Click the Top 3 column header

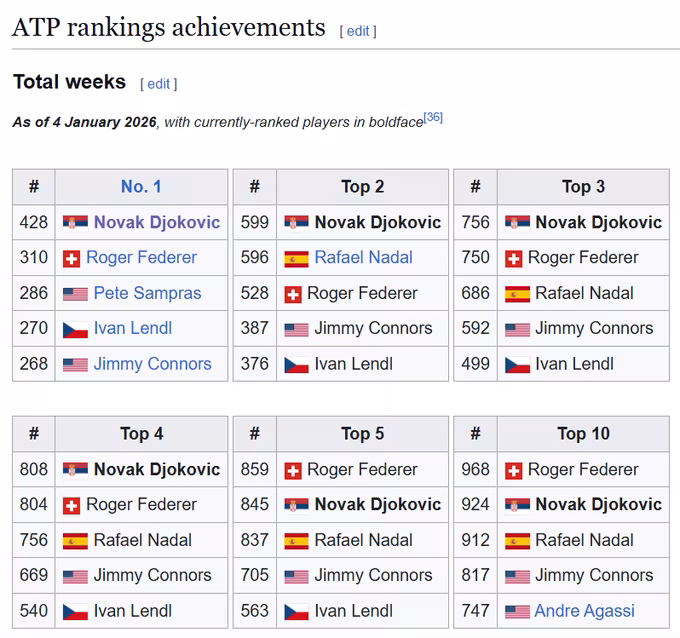pyautogui.click(x=583, y=187)
